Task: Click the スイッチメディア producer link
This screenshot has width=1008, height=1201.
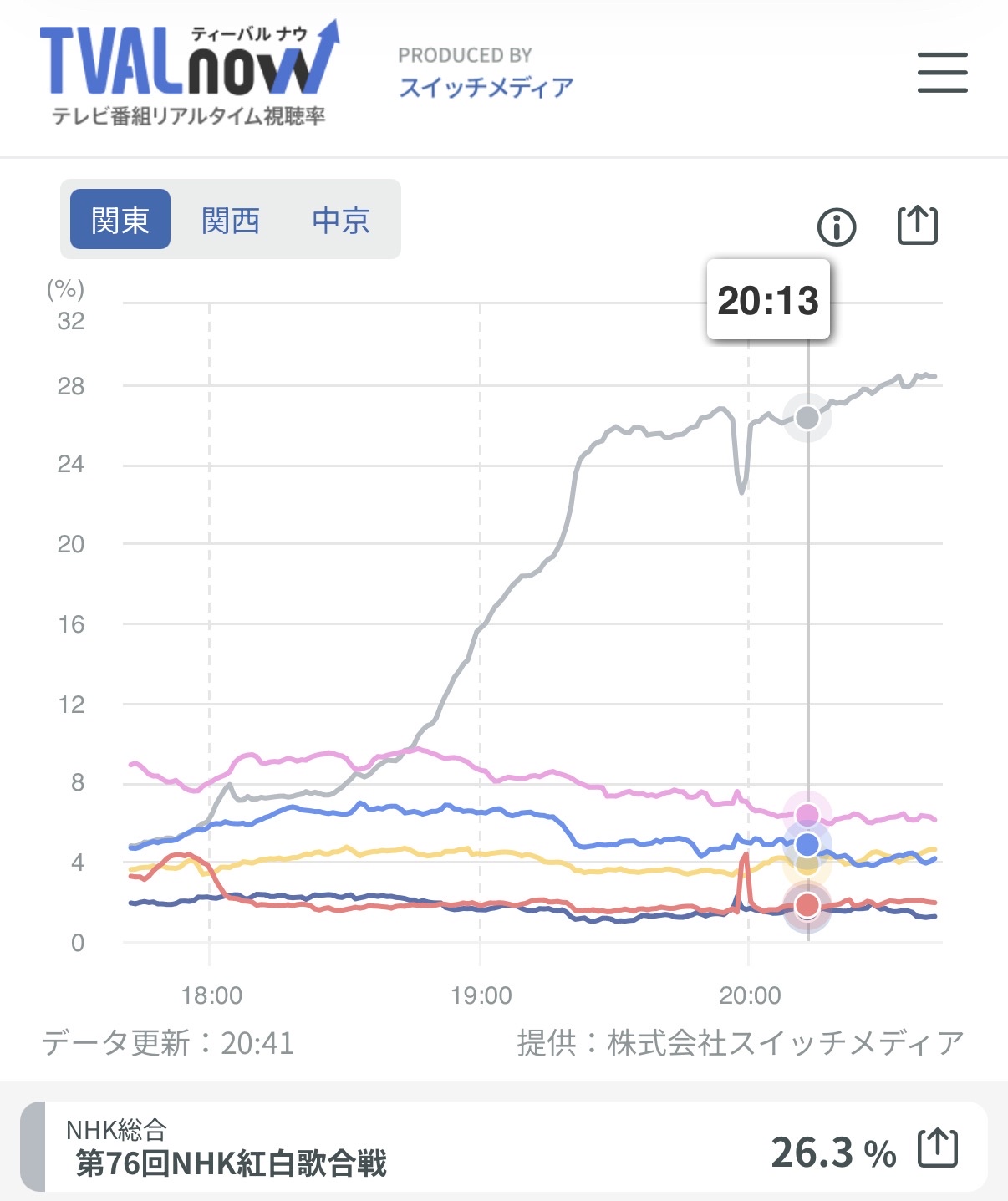Action: (487, 84)
